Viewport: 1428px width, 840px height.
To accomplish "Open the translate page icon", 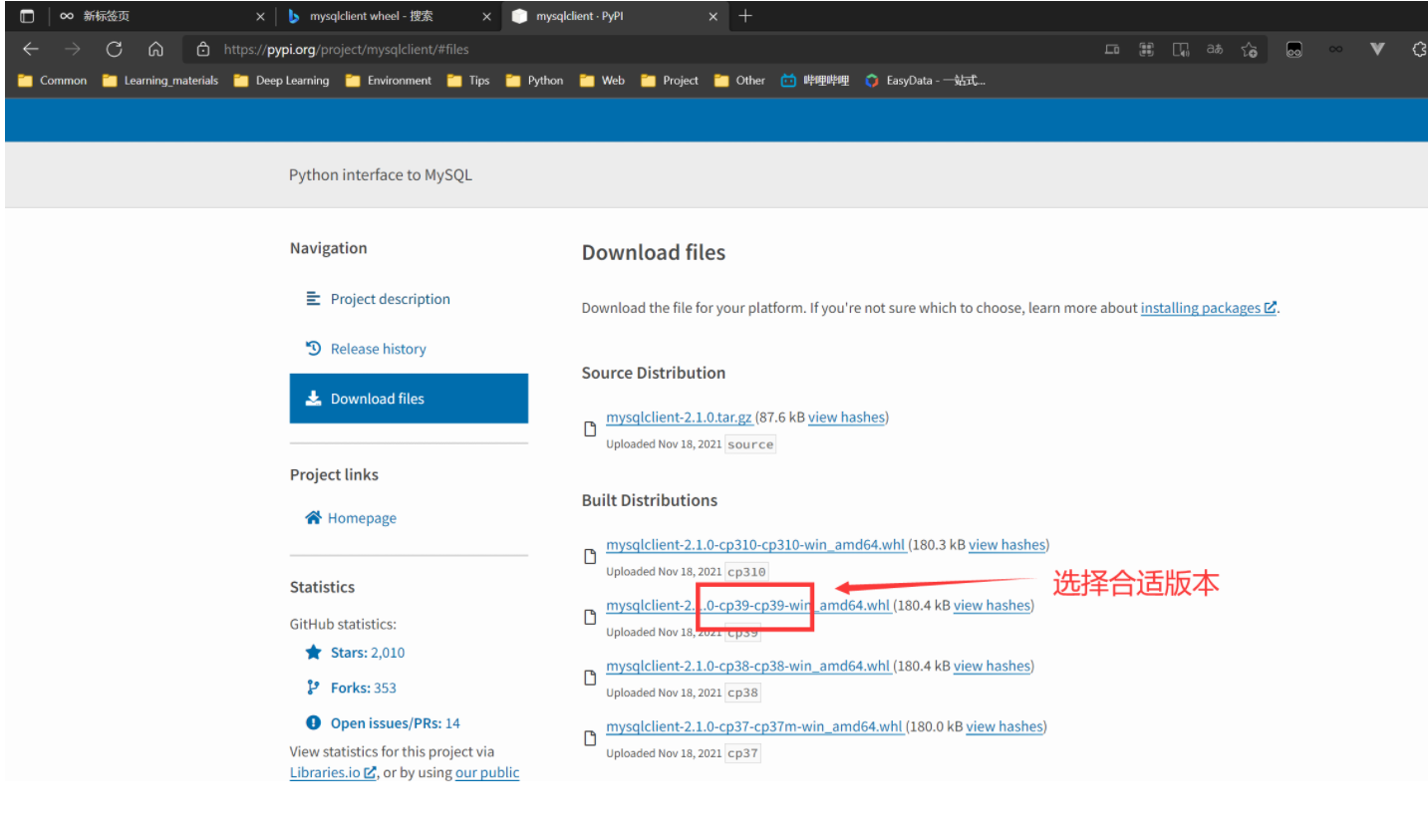I will 1215,49.
